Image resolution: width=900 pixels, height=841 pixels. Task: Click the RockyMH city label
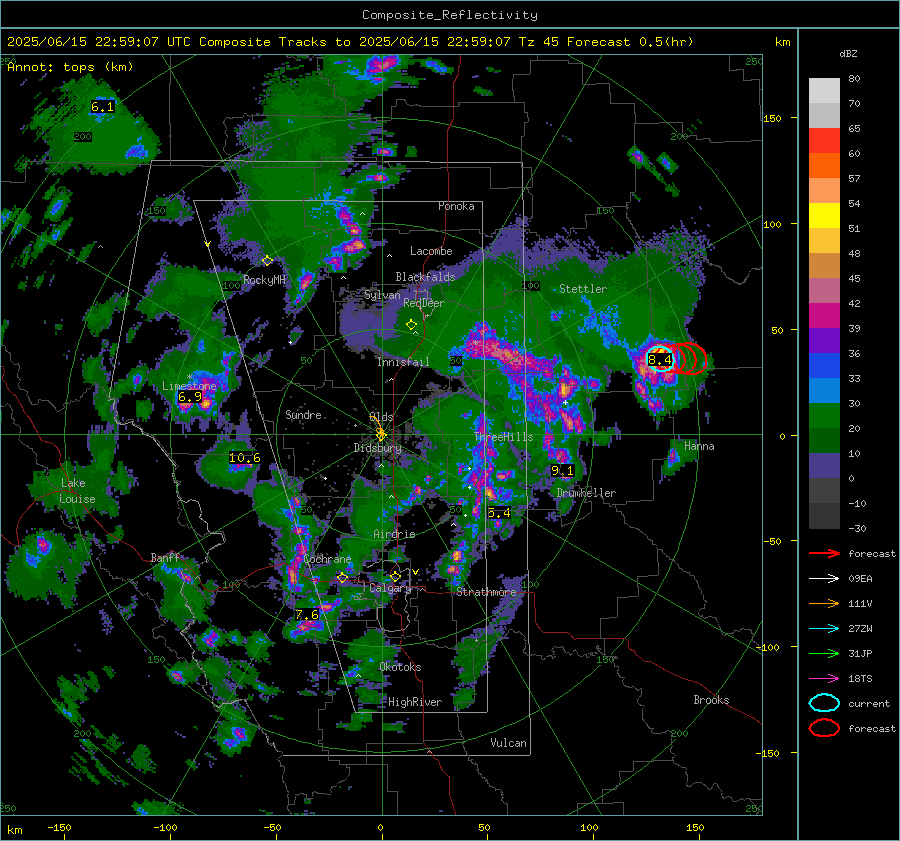coord(264,280)
